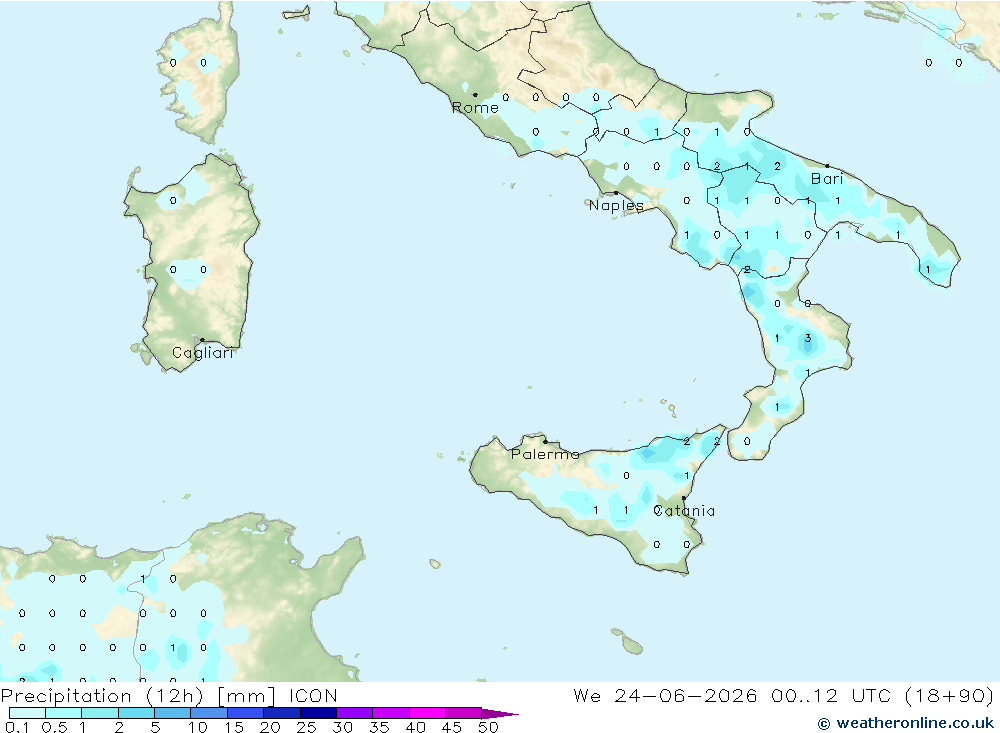Click the 10 legend scale label

198,727
